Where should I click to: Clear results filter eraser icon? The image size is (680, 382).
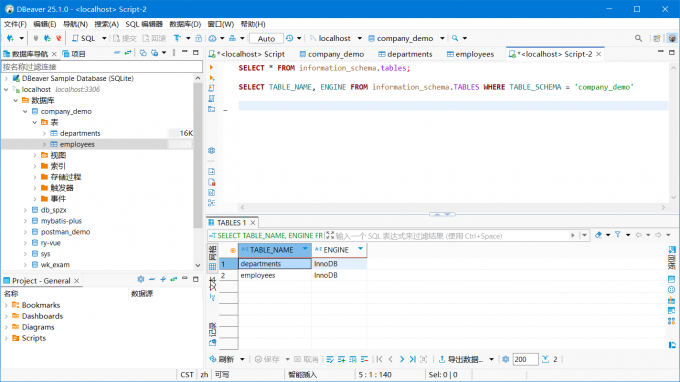coord(598,235)
